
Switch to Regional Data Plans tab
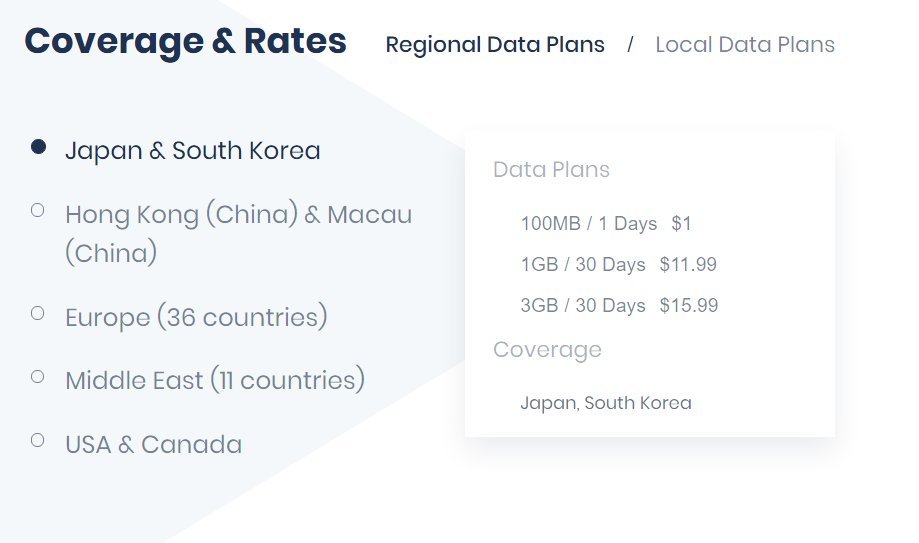click(x=495, y=45)
